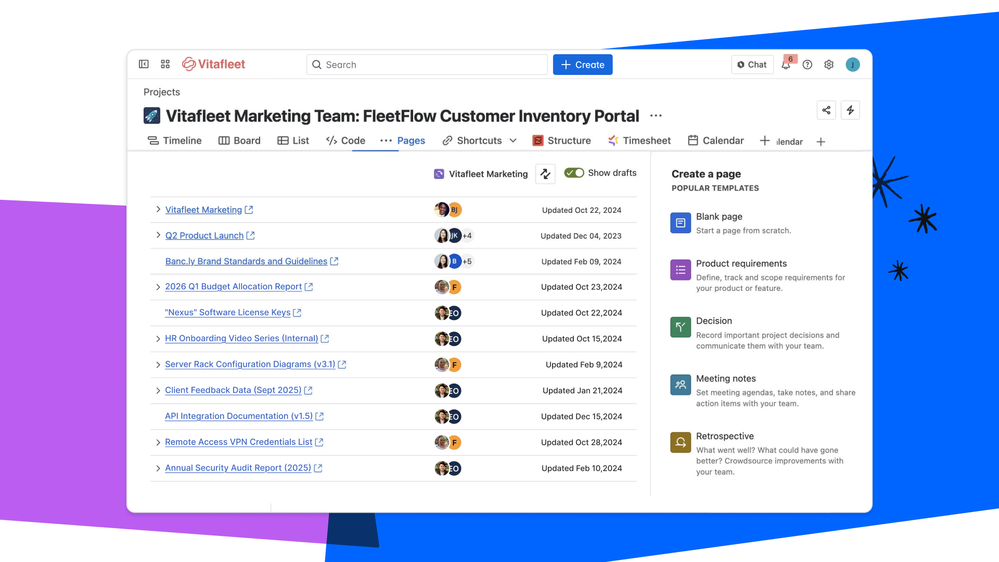The width and height of the screenshot is (999, 562).
Task: Expand the Client Feedback Data row
Action: (158, 391)
